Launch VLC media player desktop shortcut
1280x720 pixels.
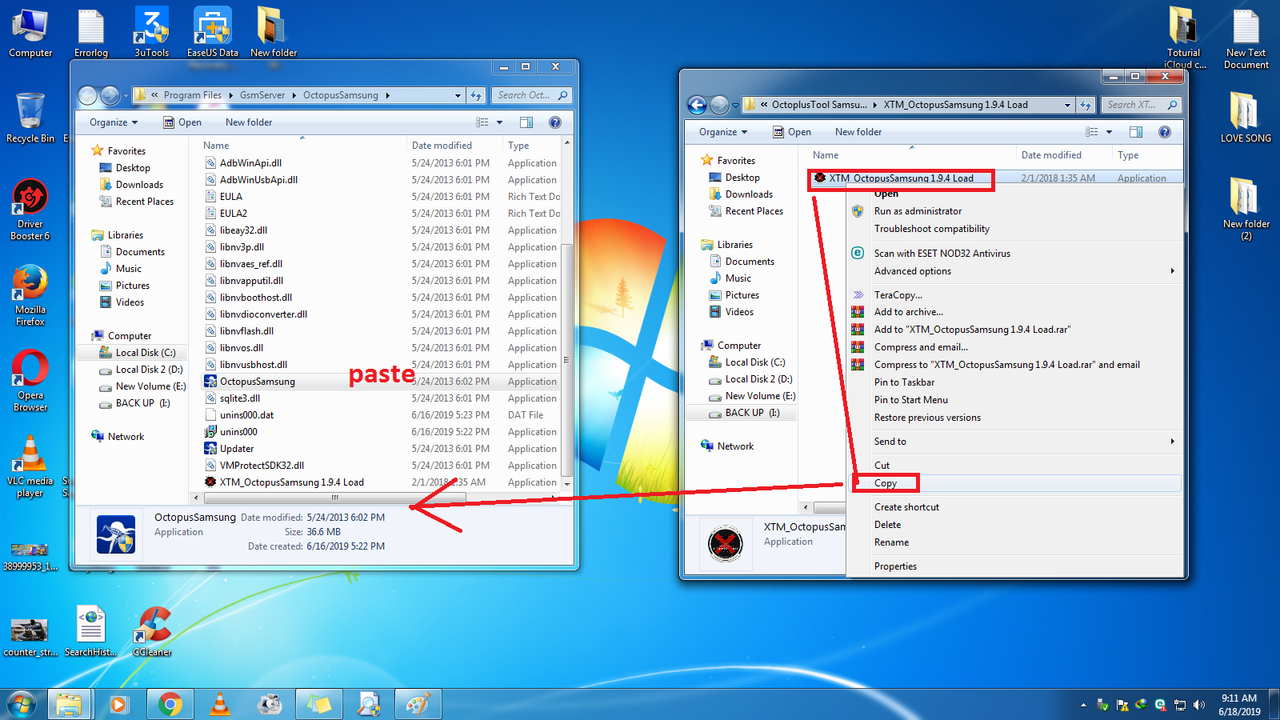click(30, 465)
